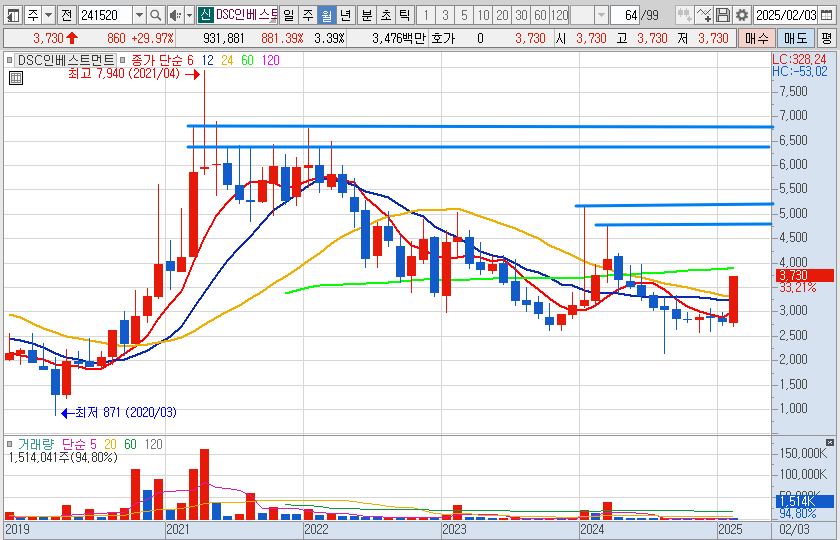Open chart settings gear icon
Image resolution: width=840 pixels, height=540 pixels.
click(741, 15)
